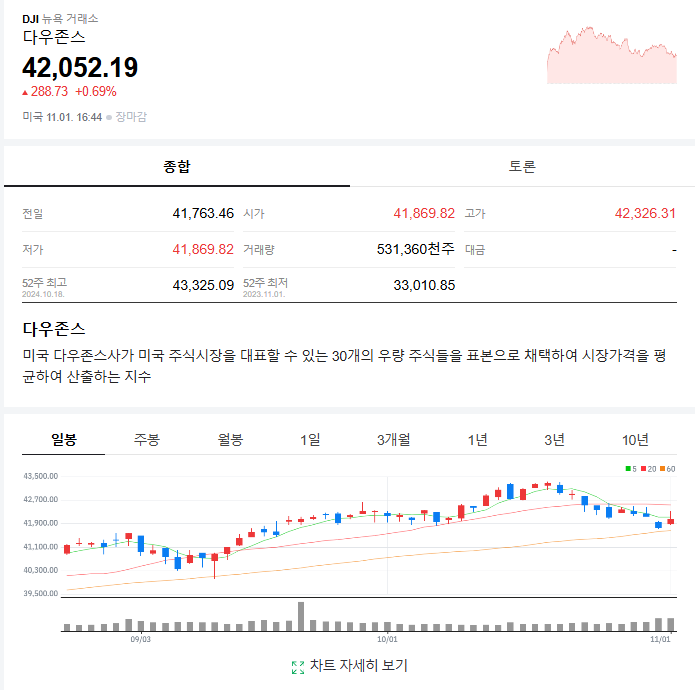Switch to the 10년 chart range

point(635,440)
